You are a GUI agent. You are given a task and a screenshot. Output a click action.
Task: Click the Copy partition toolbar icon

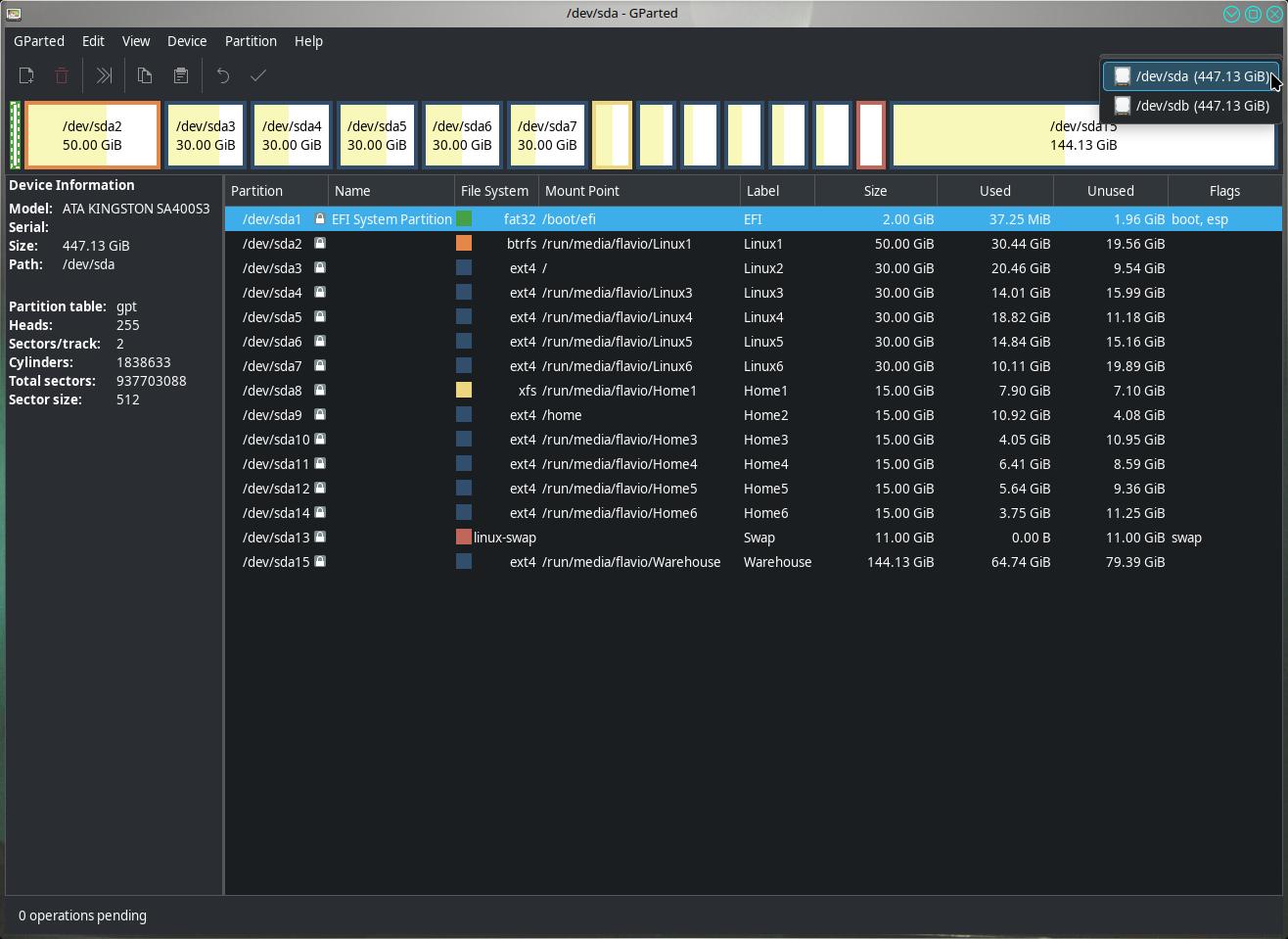(x=145, y=75)
